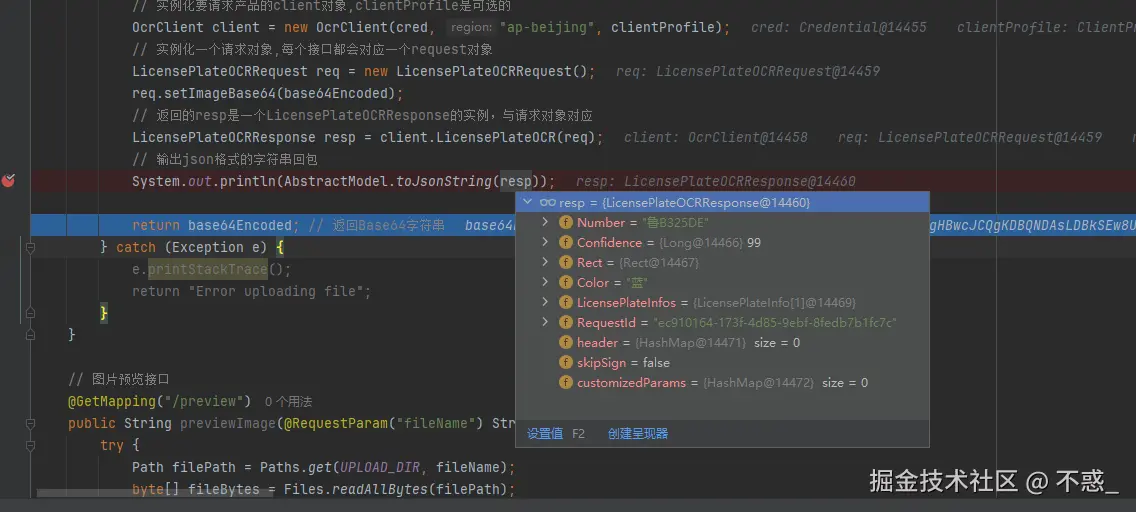Click the field icon next to Rect

point(566,263)
